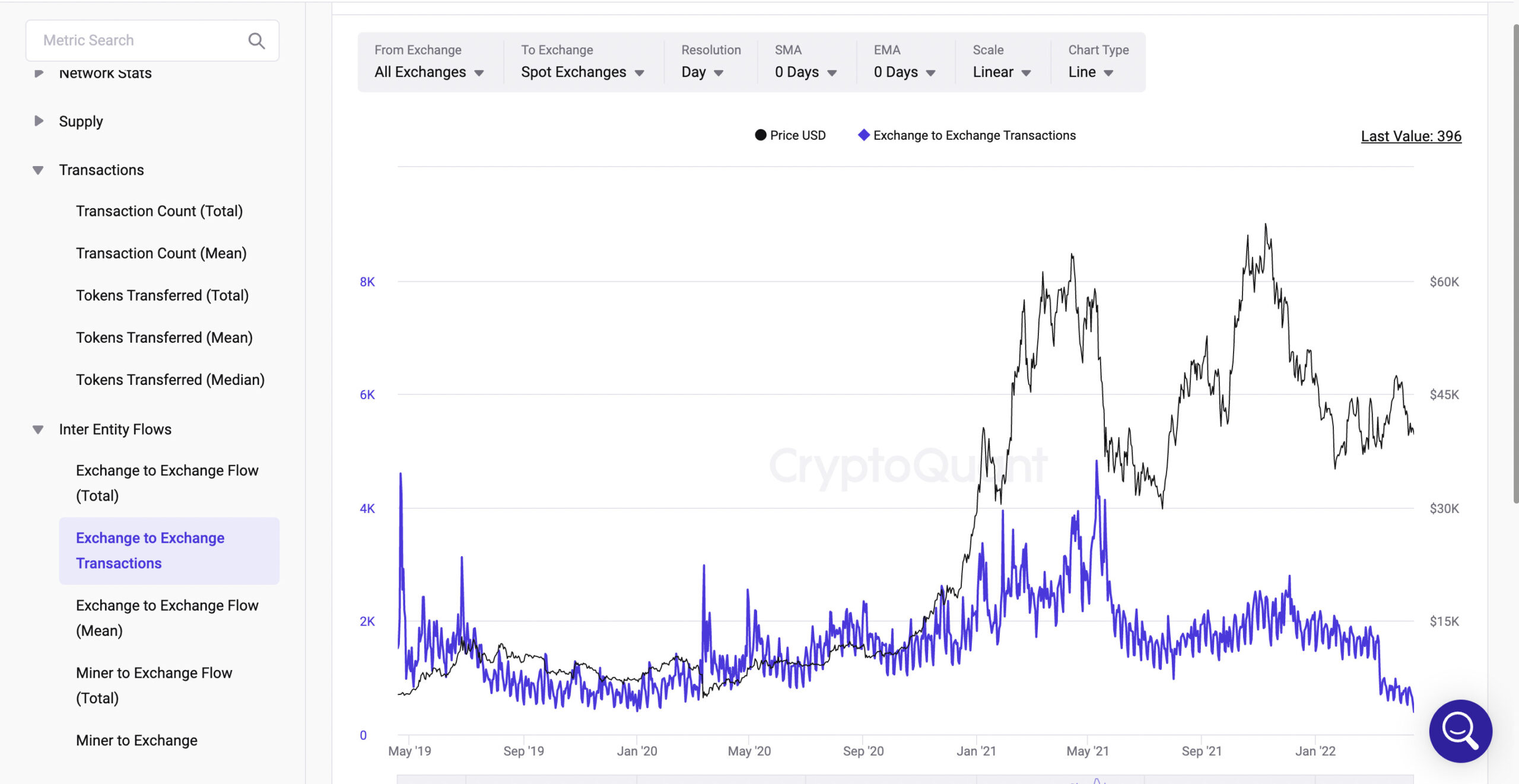Click the May '21 x-axis label
Viewport: 1519px width, 784px height.
(x=1088, y=751)
